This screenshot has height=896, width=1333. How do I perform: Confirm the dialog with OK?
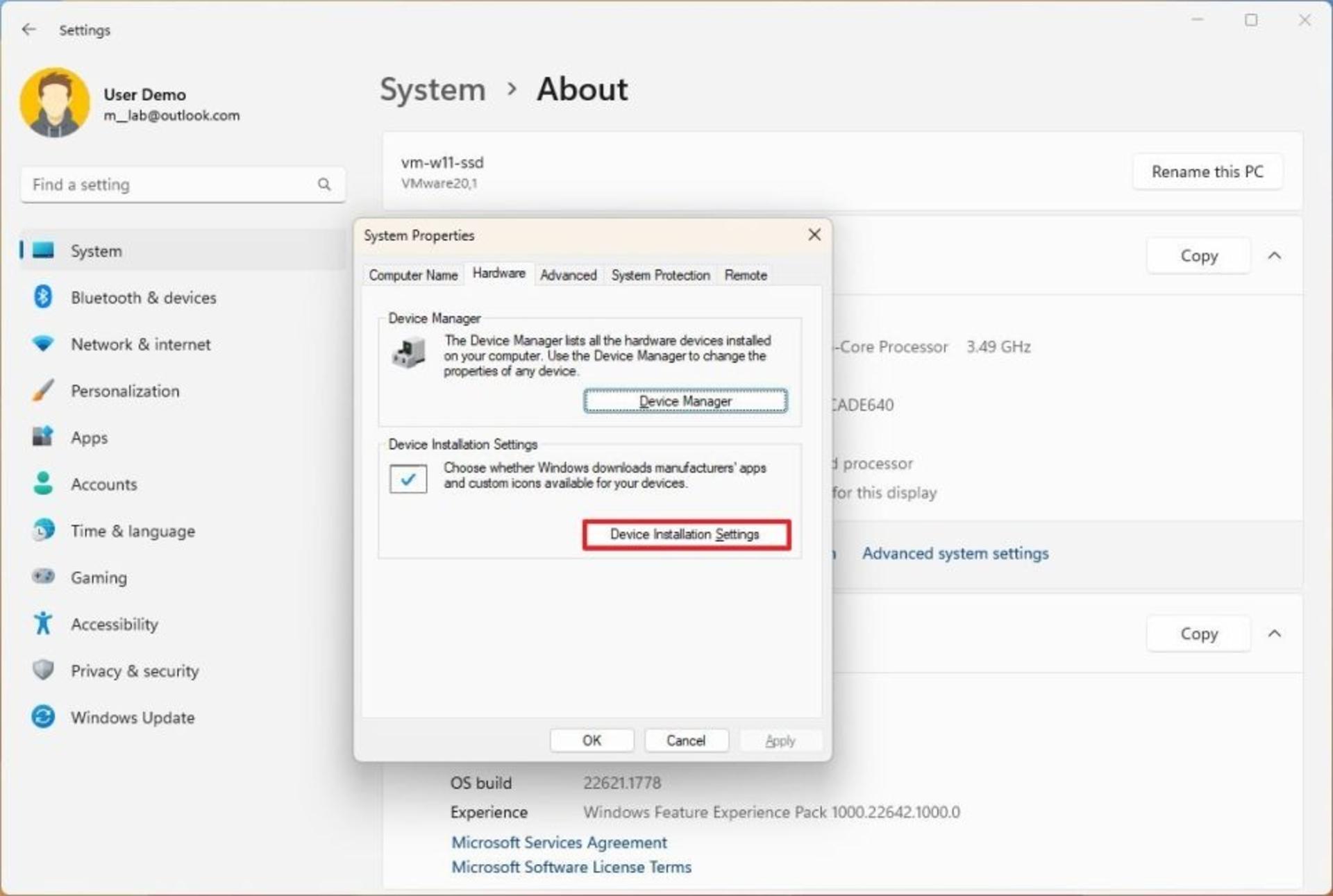tap(592, 741)
